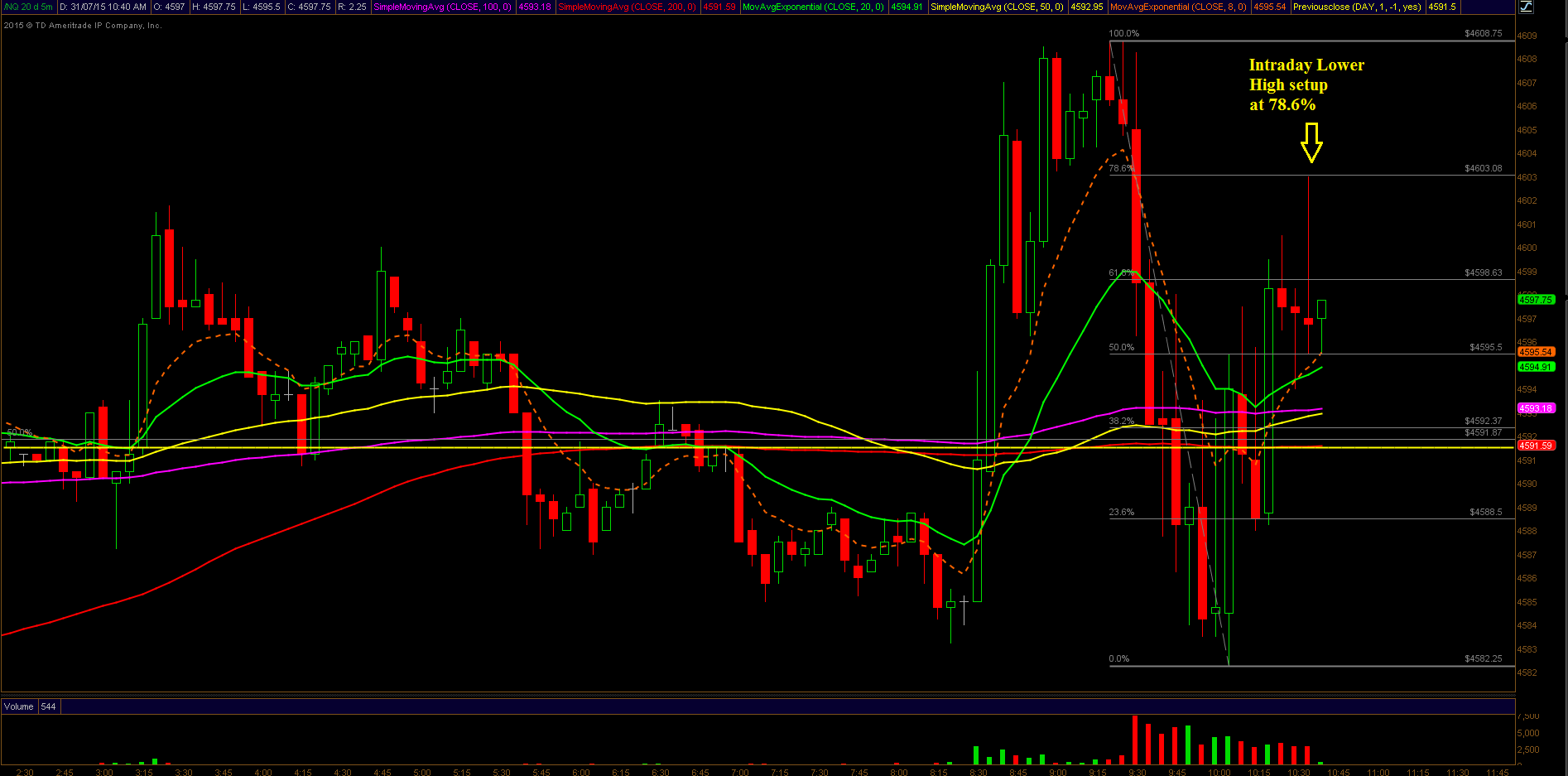This screenshot has width=1568, height=776.
Task: Select the $4595.5 Fibonacci price label
Action: pos(1485,347)
